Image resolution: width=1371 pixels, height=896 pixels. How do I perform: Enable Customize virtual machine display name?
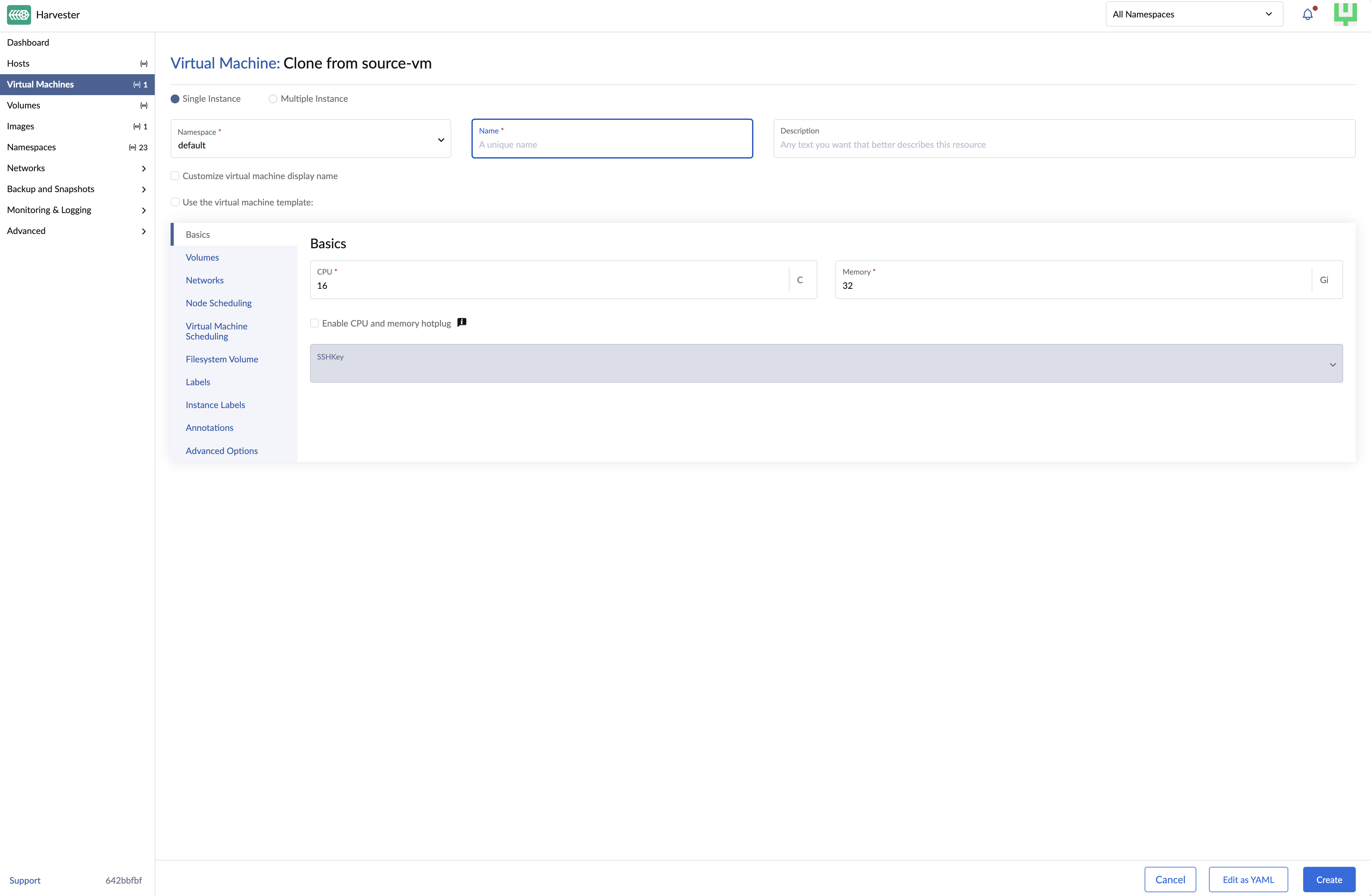(175, 176)
